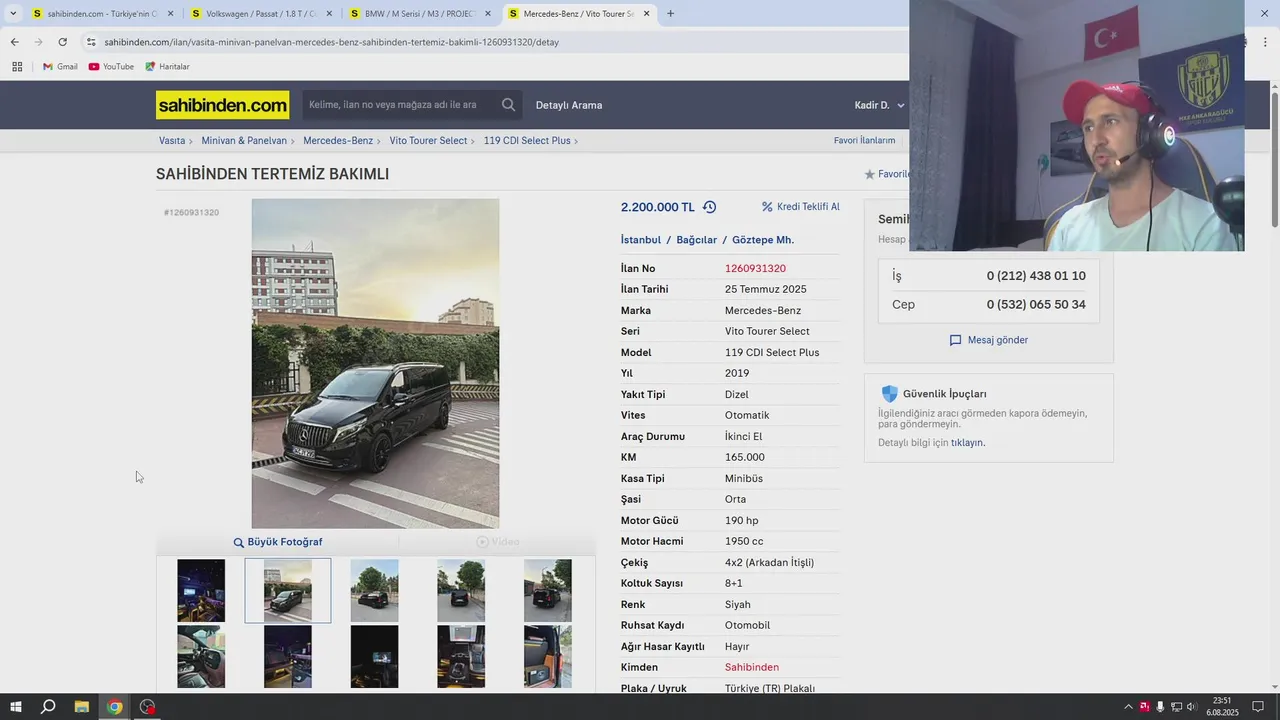Click the volume tray icon
The image size is (1280, 720).
click(1191, 707)
